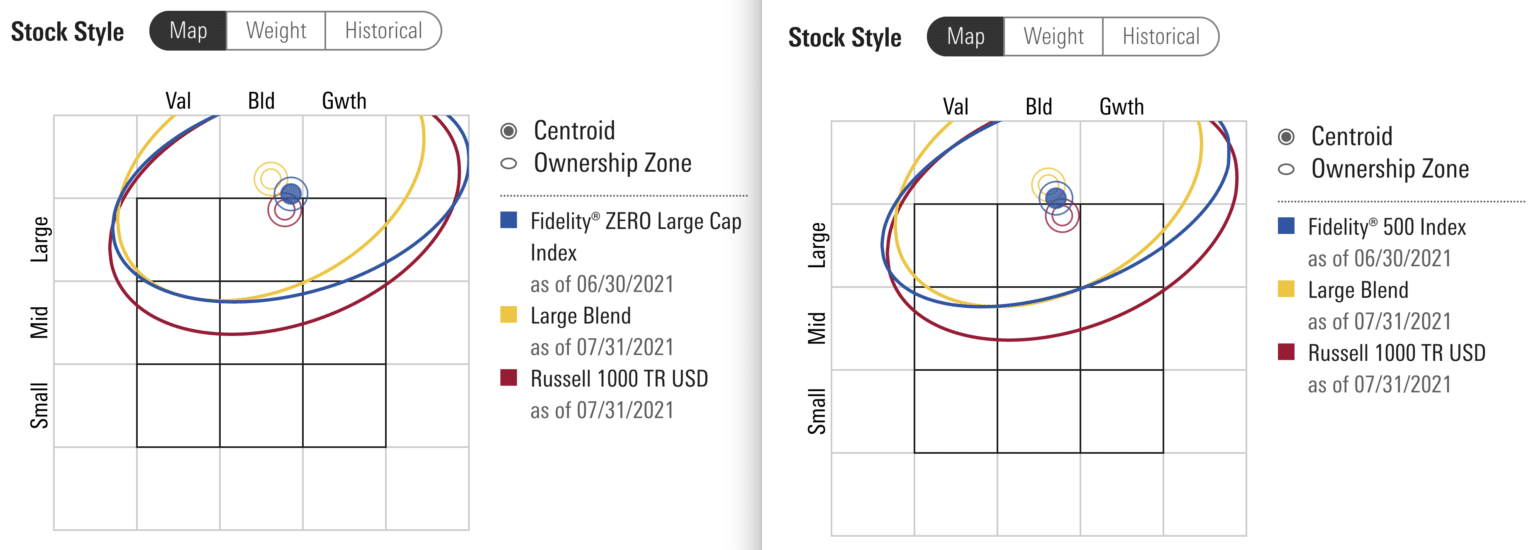1536x550 pixels.
Task: Click Ownership Zone icon in left legend
Action: 509,163
